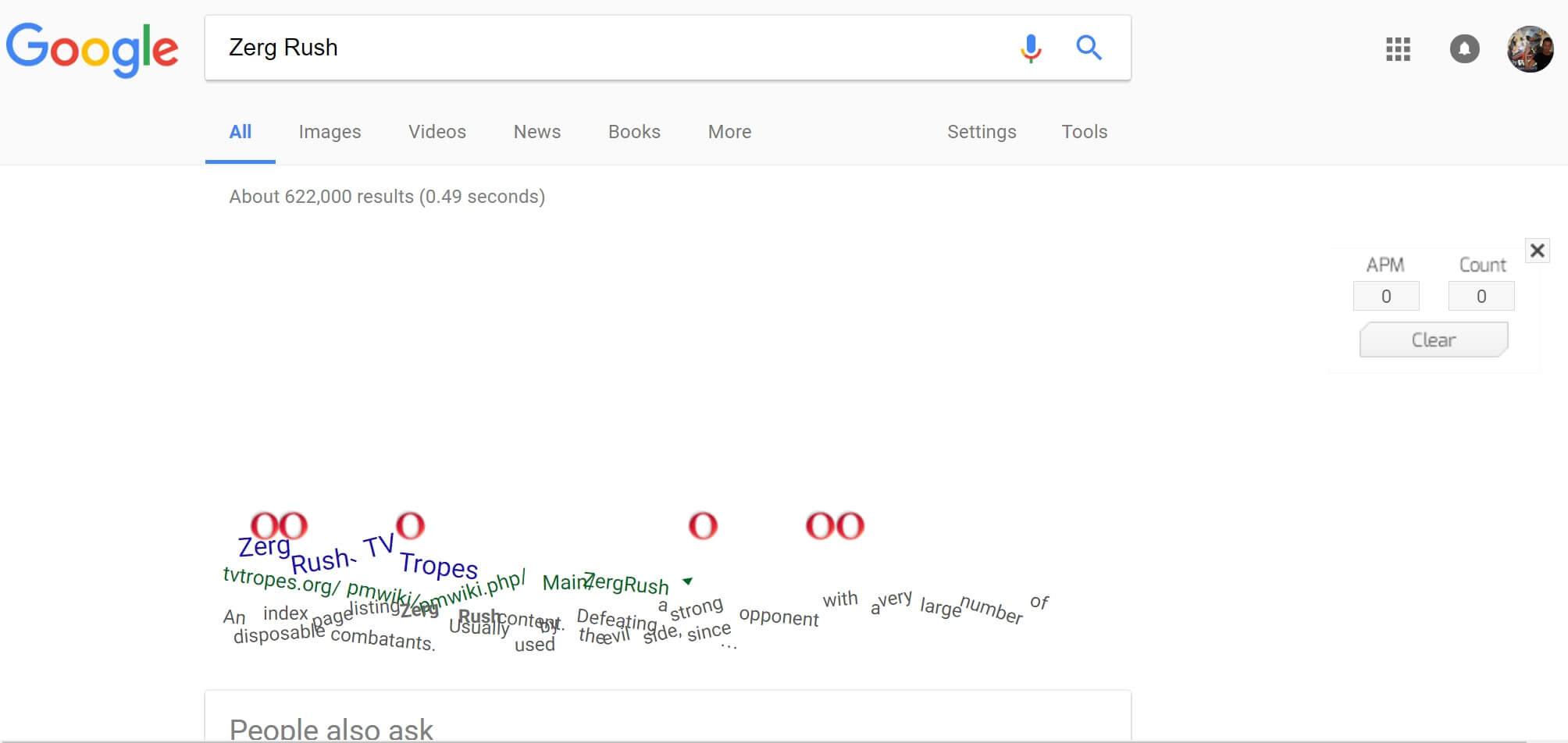This screenshot has width=1568, height=743.
Task: Open the Books results tab
Action: (634, 132)
